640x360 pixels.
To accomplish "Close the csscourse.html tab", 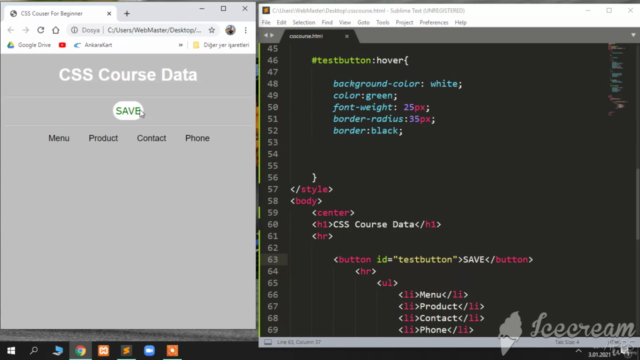I will click(347, 36).
